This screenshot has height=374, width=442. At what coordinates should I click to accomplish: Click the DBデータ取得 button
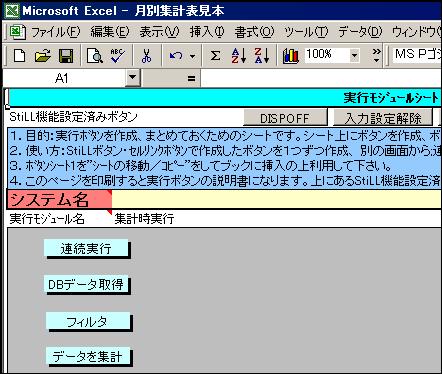coord(86,284)
